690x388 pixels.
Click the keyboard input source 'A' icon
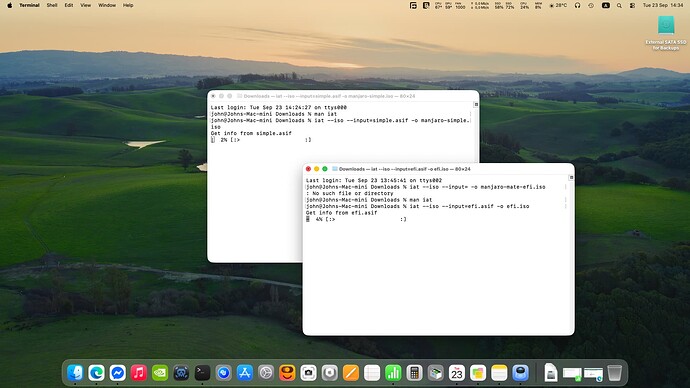(x=606, y=5)
